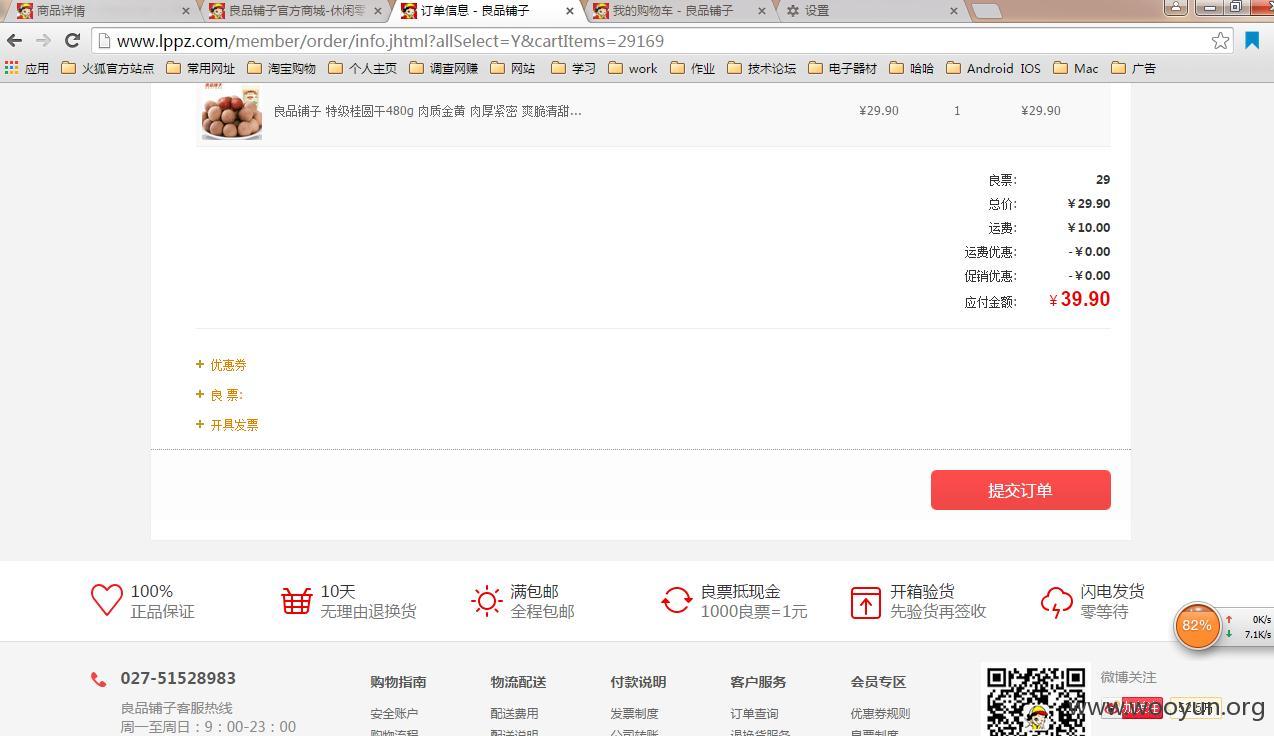The image size is (1274, 736).
Task: Open the Mac bookmark folder
Action: 1076,68
